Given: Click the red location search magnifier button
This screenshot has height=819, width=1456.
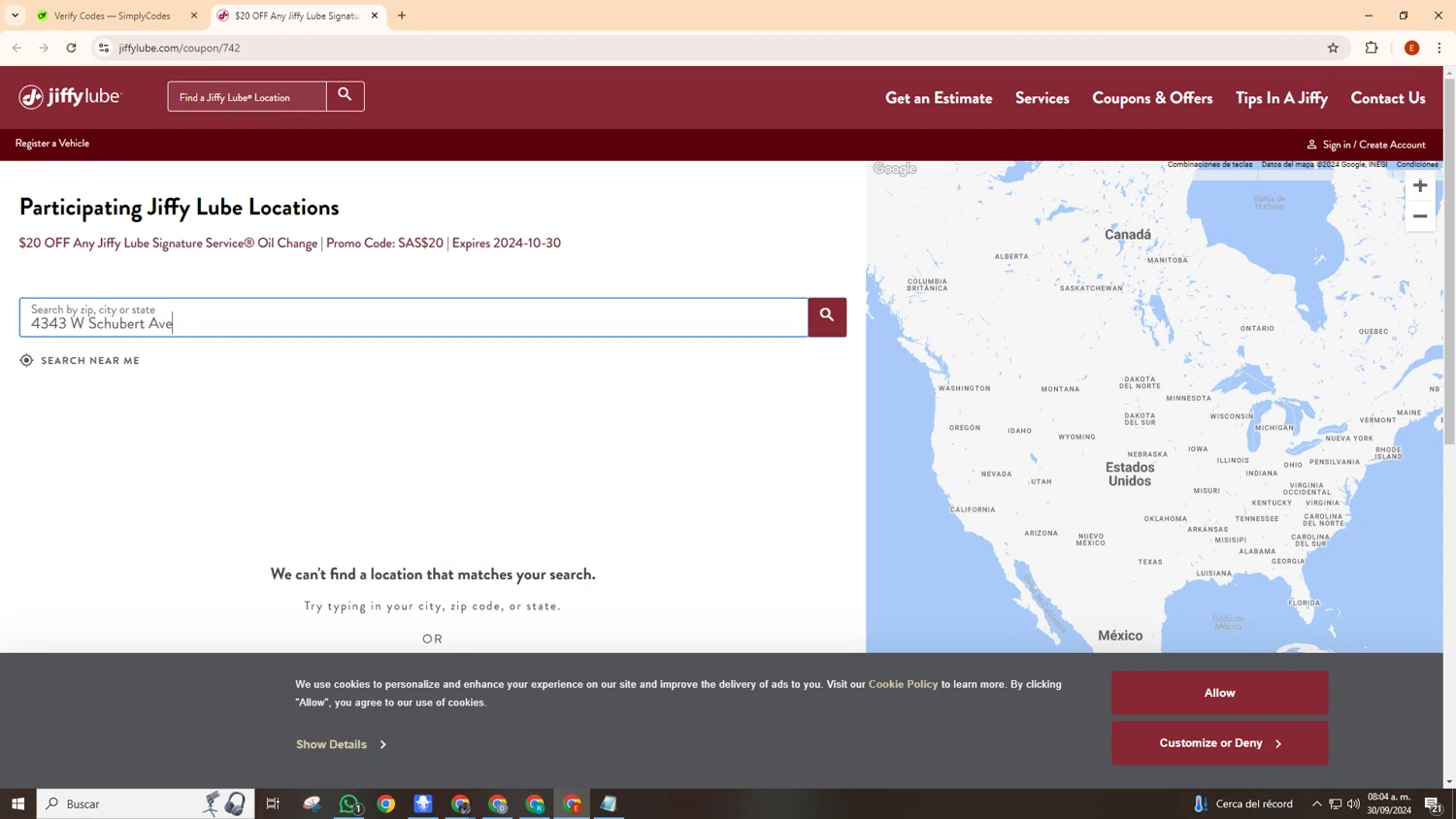Looking at the screenshot, I should click(827, 316).
